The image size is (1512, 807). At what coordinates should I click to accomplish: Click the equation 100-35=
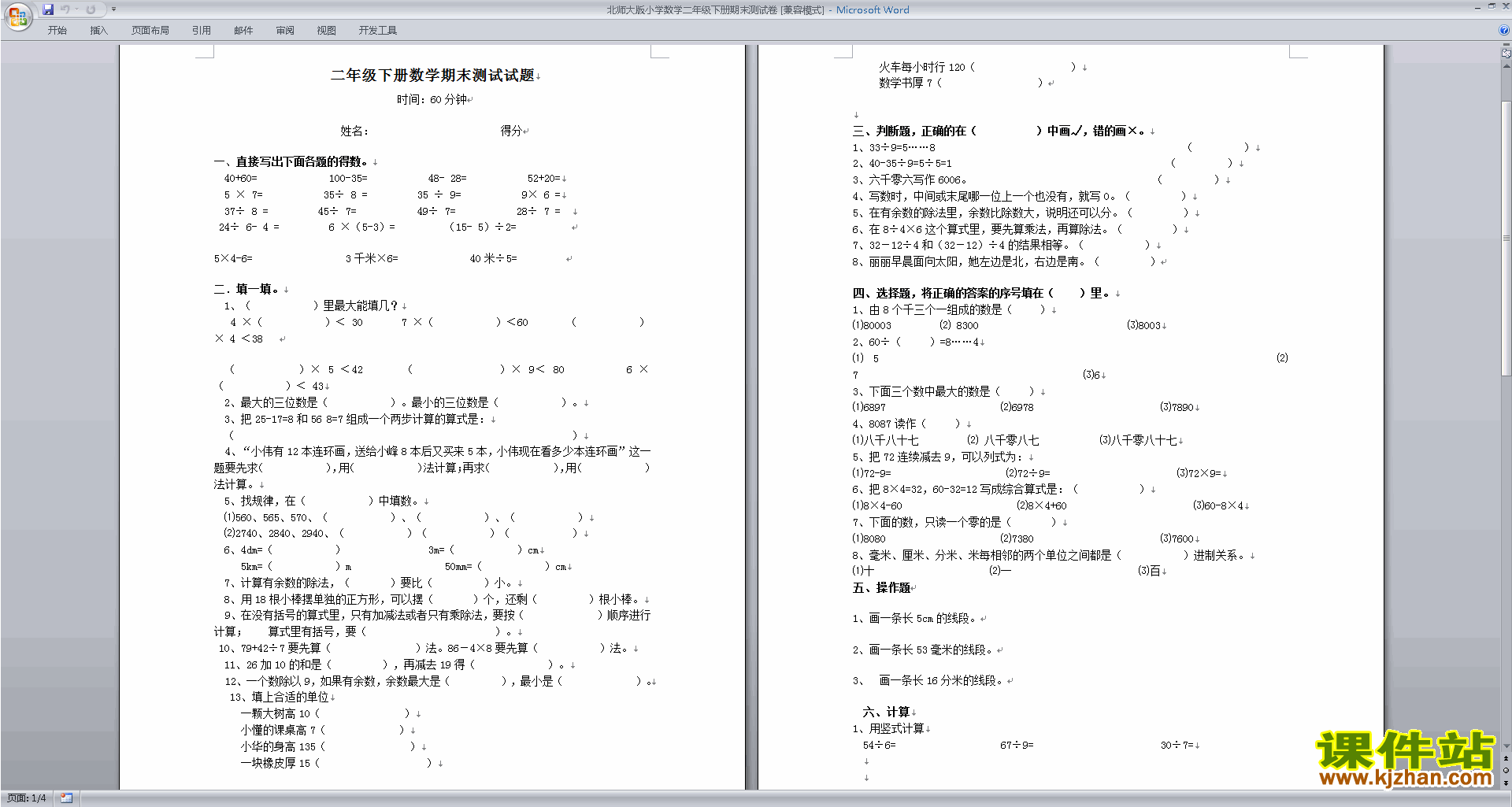tap(348, 179)
